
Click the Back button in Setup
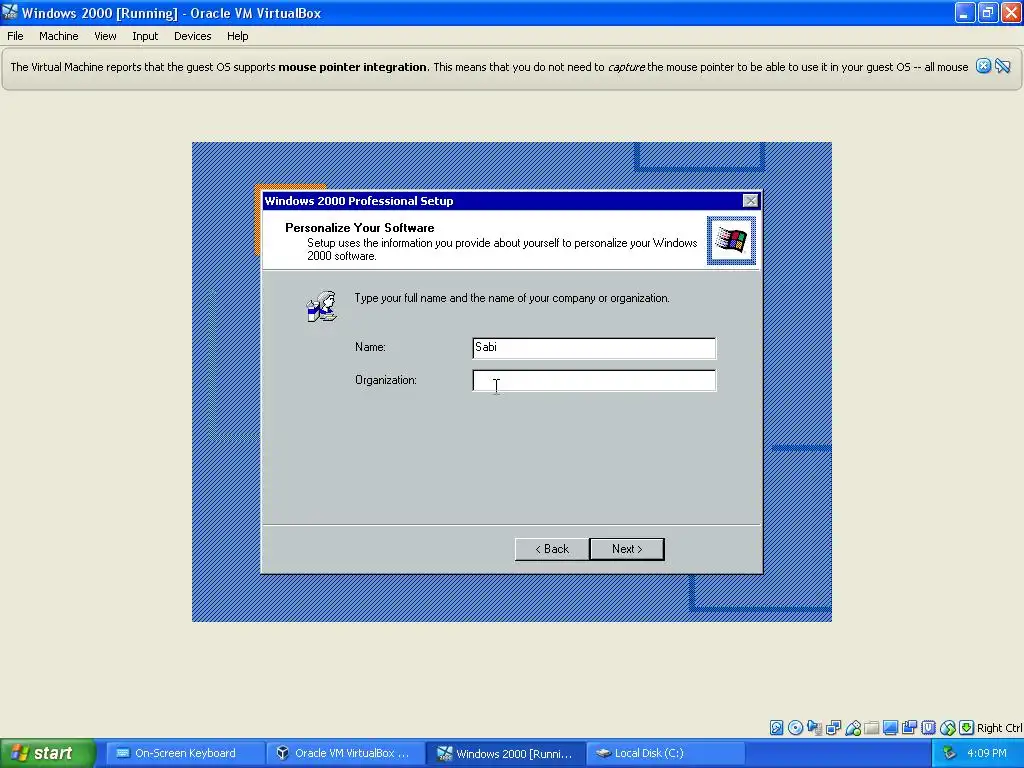(x=552, y=549)
